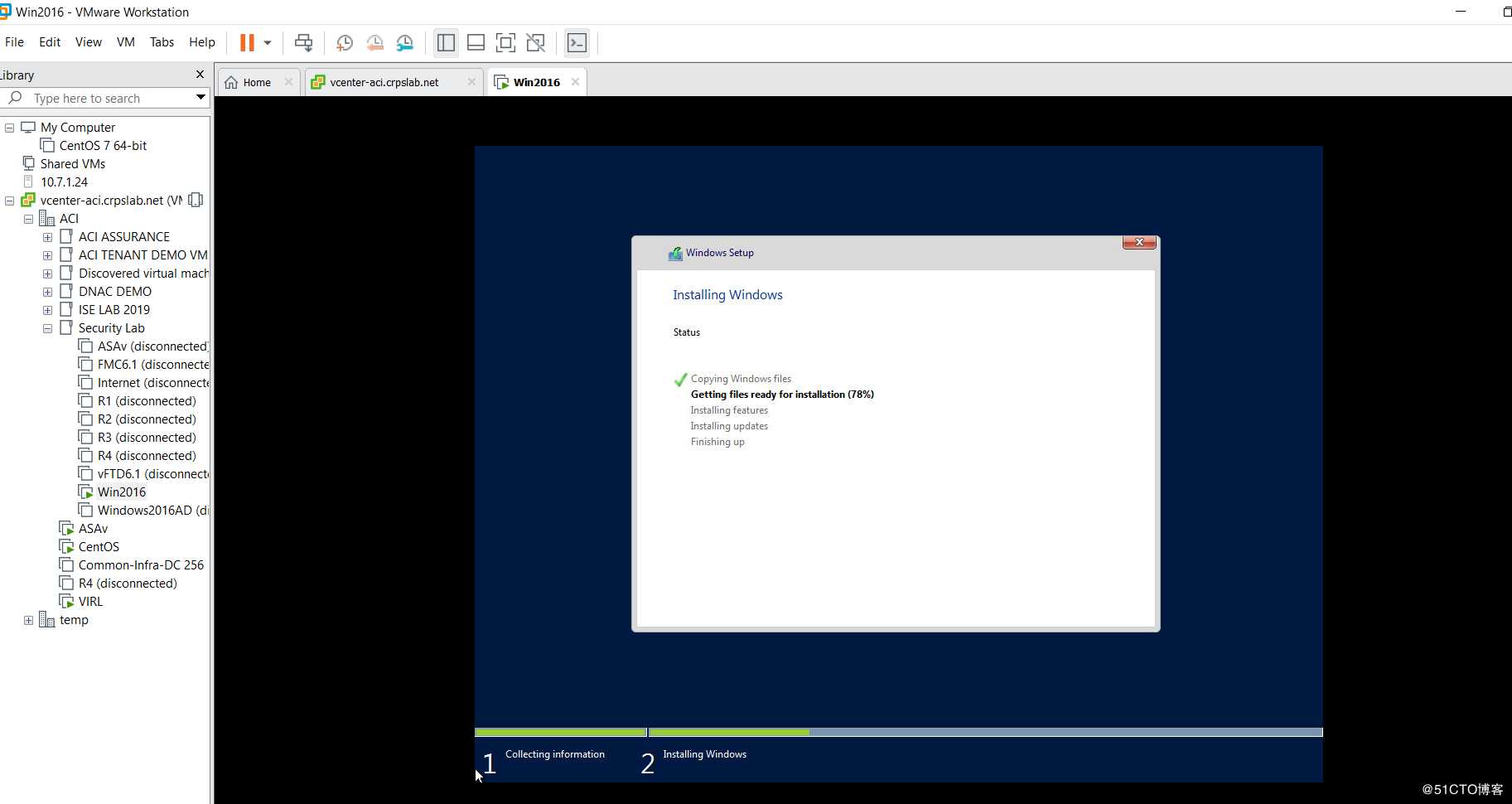The image size is (1512, 804).
Task: Click the Installing Windows progress bar
Action: [986, 733]
